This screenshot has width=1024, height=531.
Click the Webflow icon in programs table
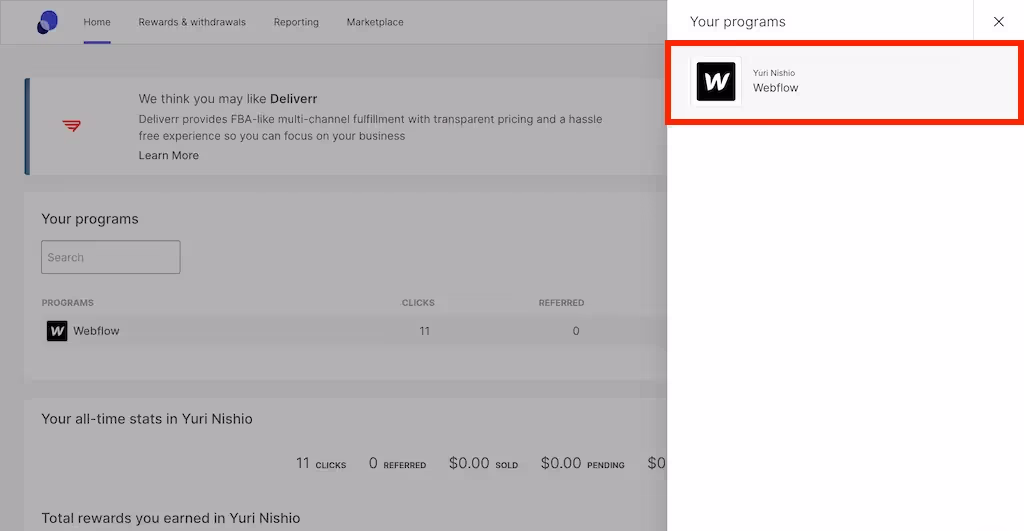(x=57, y=331)
